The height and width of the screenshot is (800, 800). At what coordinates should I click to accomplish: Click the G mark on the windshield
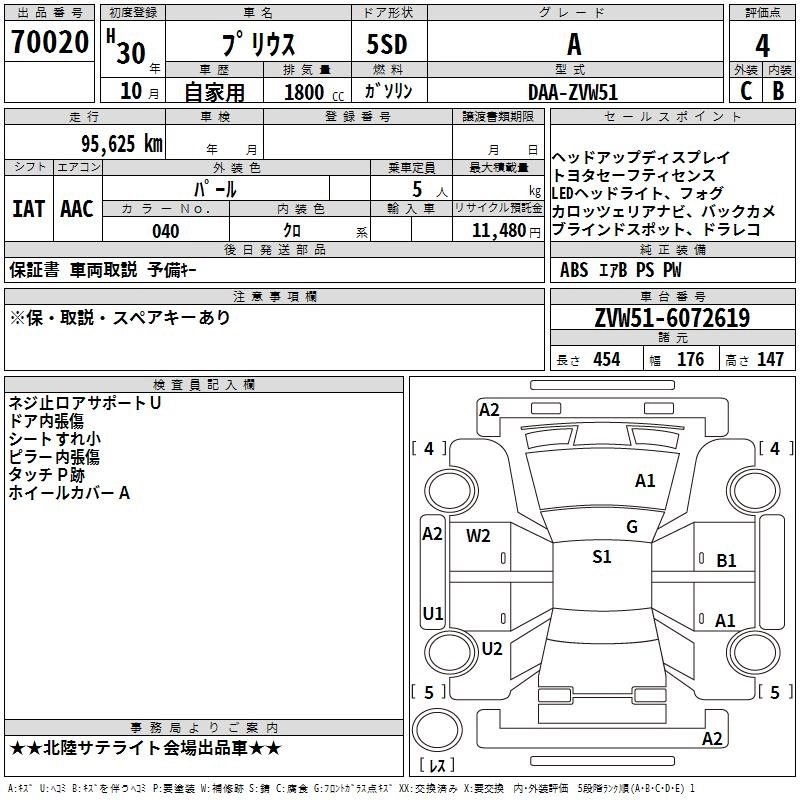coord(632,527)
